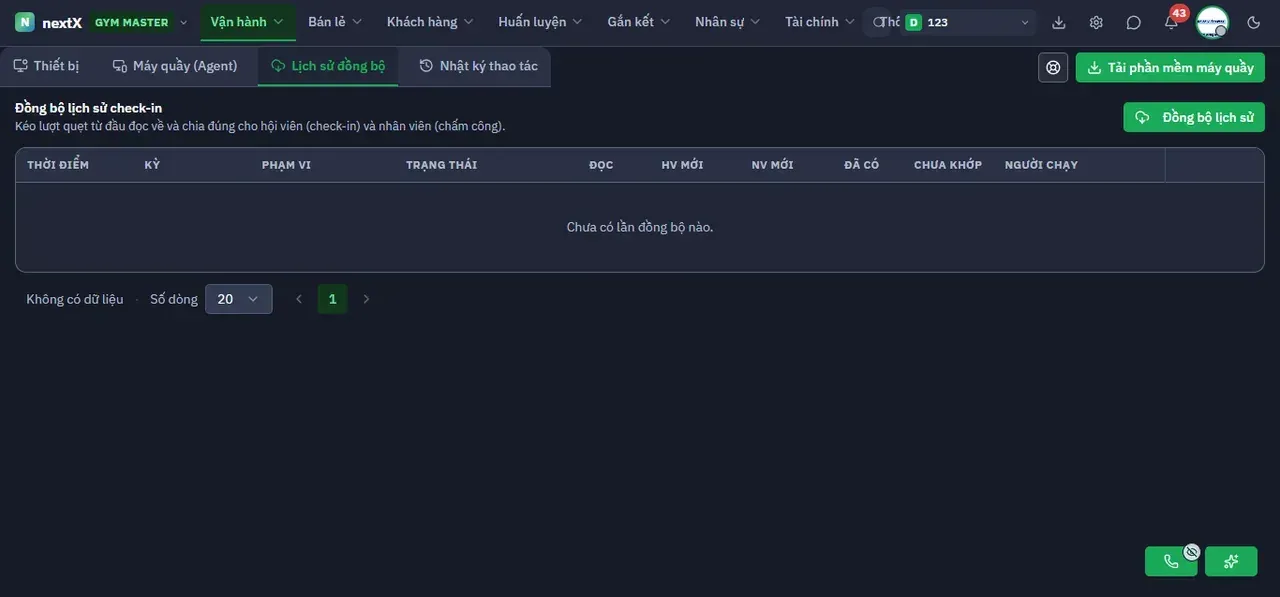Image resolution: width=1280 pixels, height=597 pixels.
Task: Expand the Gắn kết dropdown menu
Action: [x=639, y=22]
